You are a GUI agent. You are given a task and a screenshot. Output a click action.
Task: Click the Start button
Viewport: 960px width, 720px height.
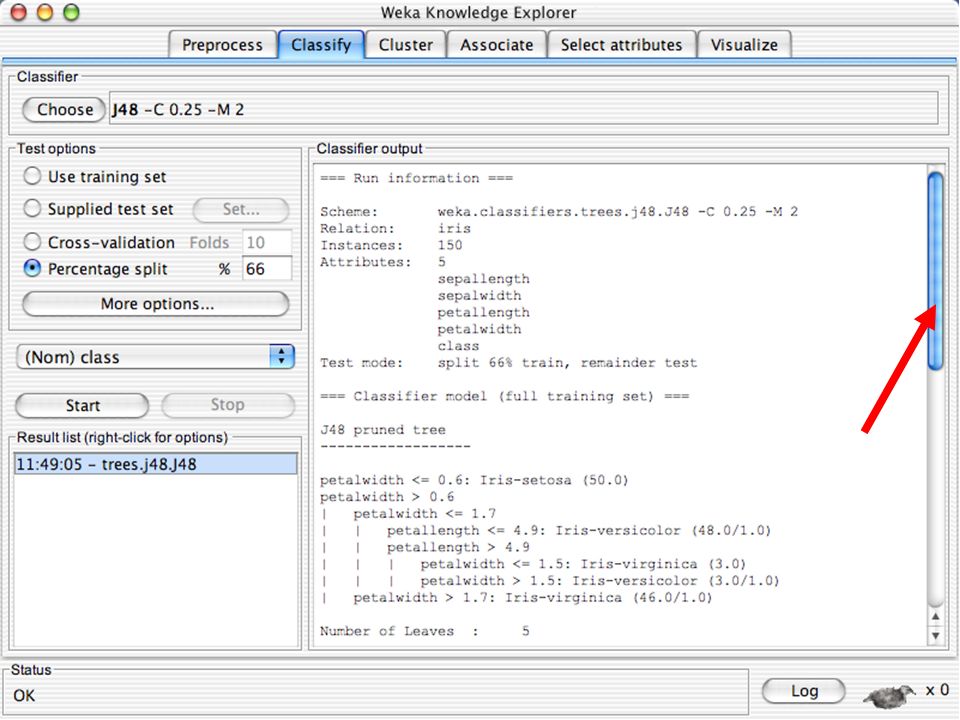point(82,405)
